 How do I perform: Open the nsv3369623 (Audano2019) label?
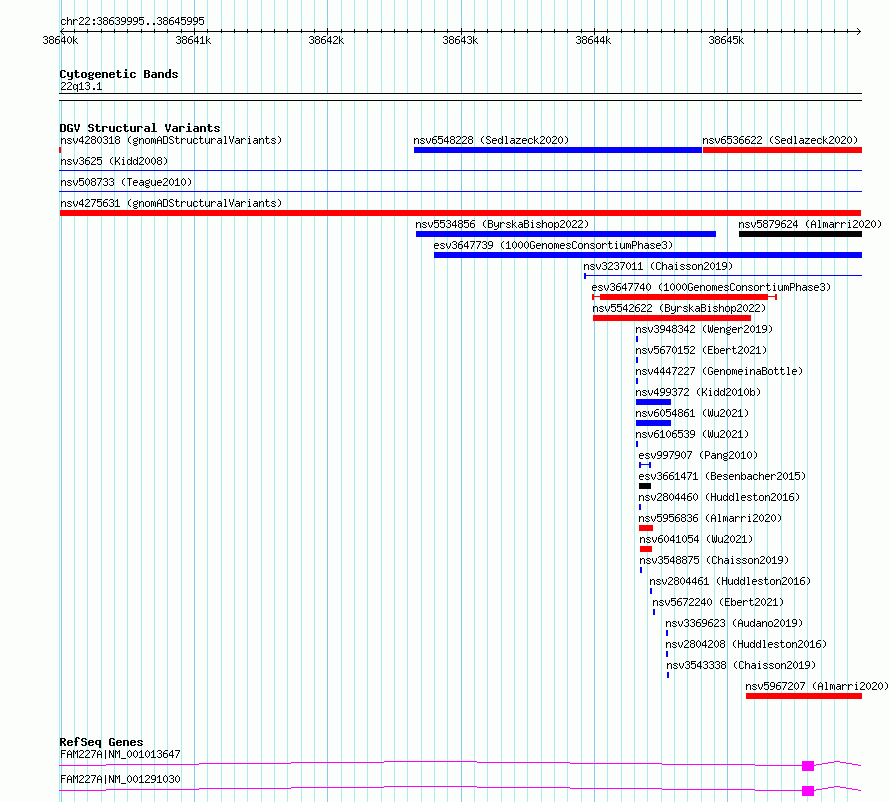[734, 623]
